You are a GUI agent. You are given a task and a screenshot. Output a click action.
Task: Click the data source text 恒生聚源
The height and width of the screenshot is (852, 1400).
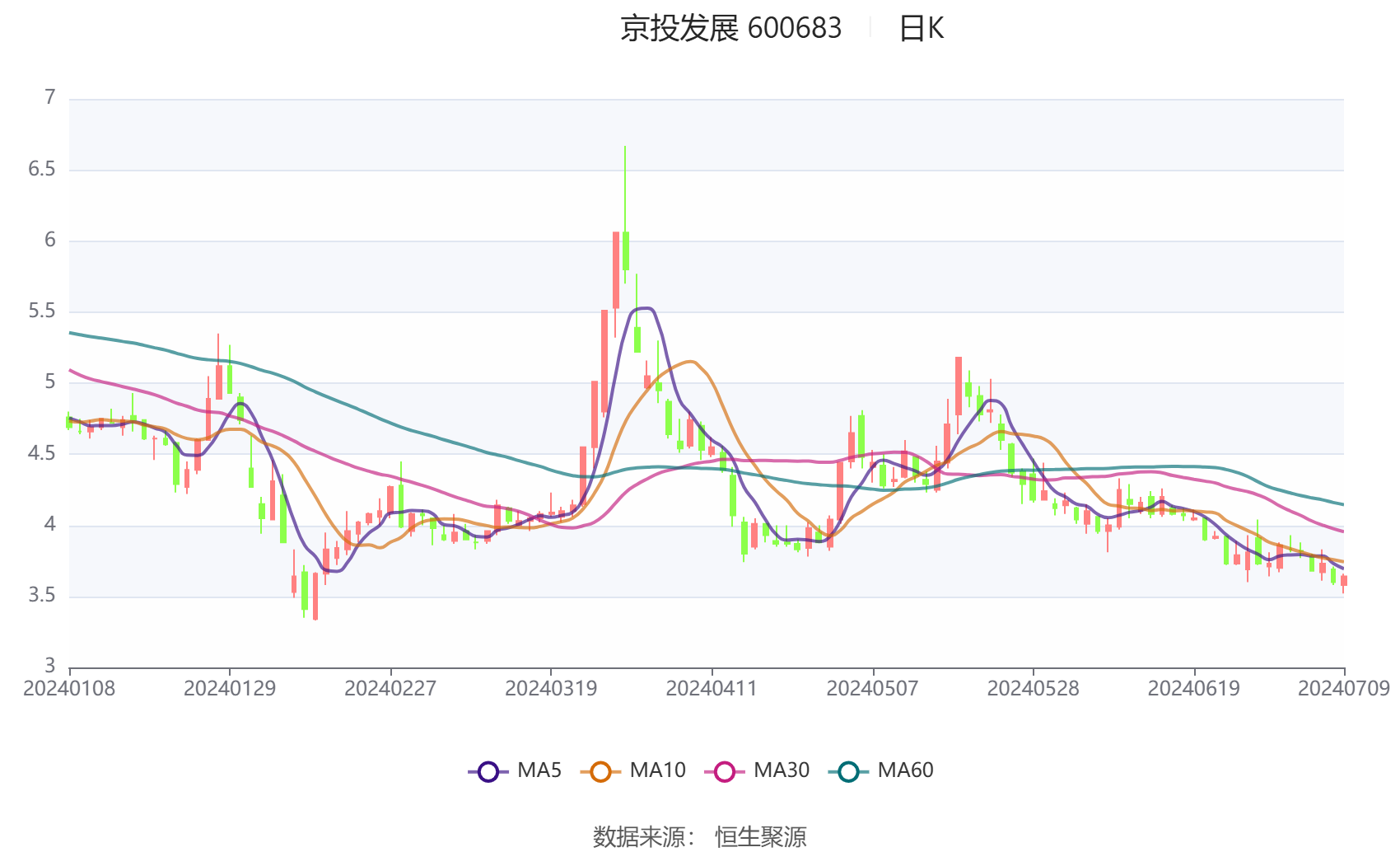[x=760, y=837]
